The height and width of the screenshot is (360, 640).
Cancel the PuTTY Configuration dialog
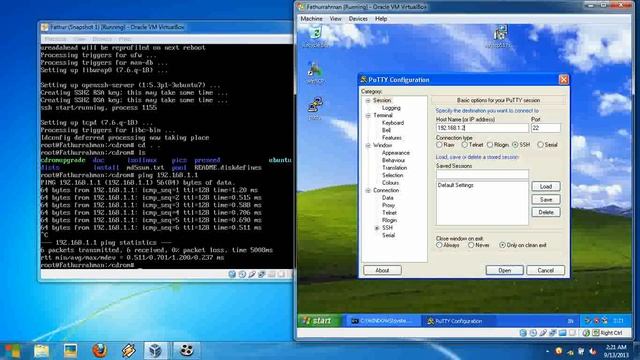pyautogui.click(x=545, y=270)
